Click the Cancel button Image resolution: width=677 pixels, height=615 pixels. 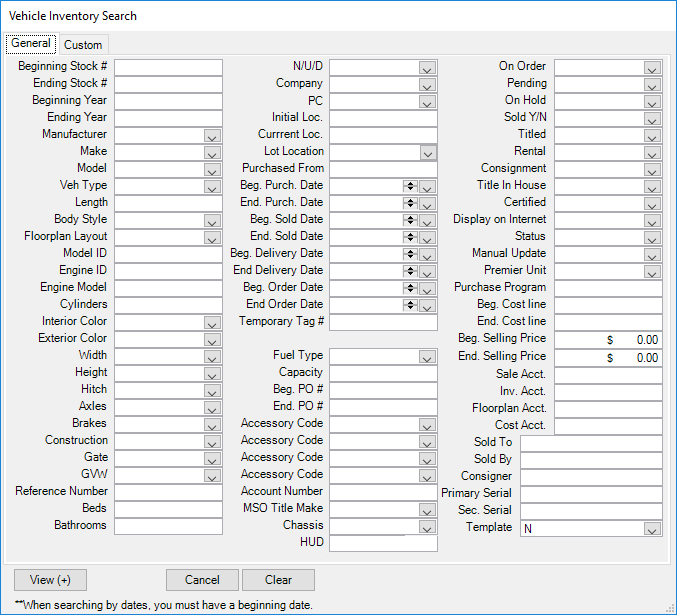202,580
